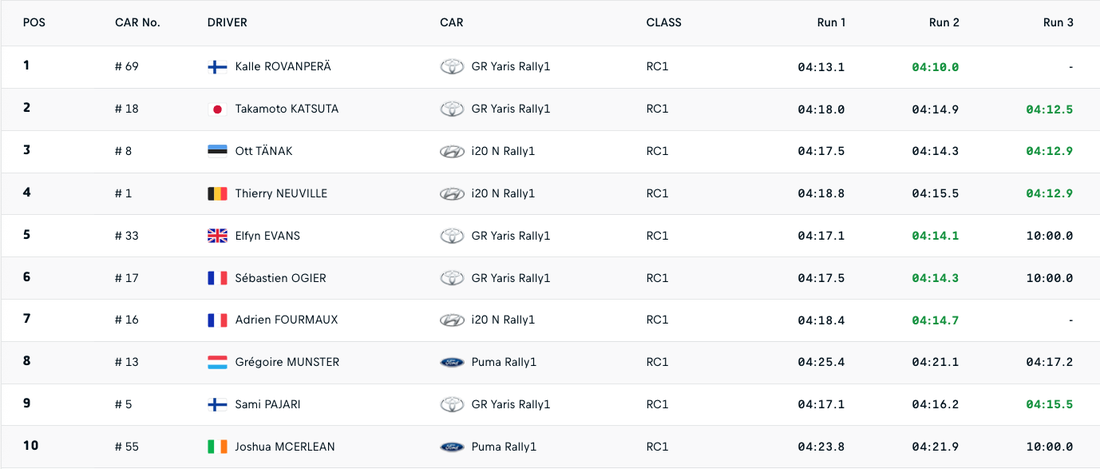Click the DRIVER column header
The image size is (1100, 469).
[227, 22]
